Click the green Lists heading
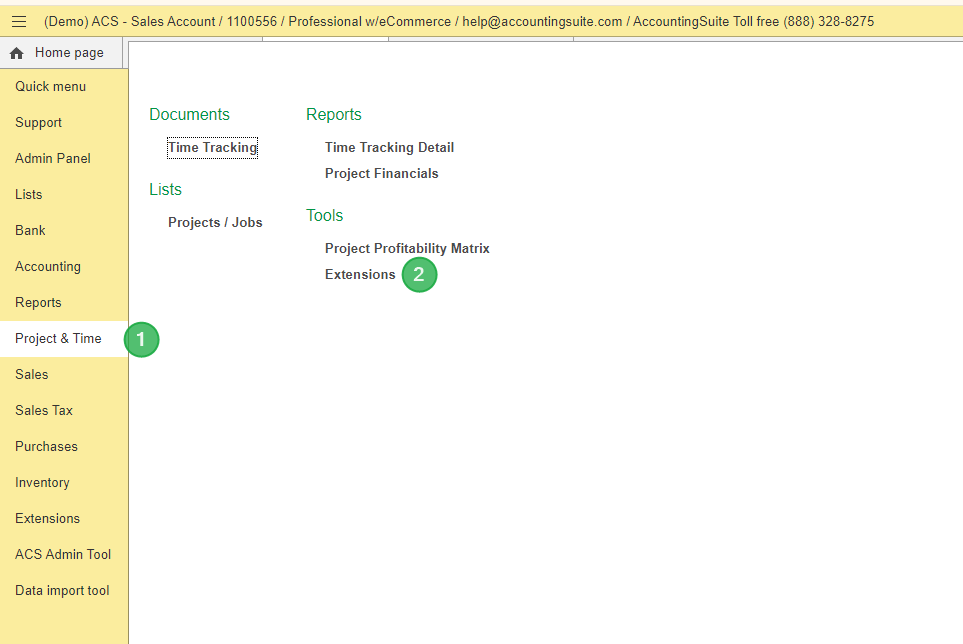963x644 pixels. click(165, 190)
